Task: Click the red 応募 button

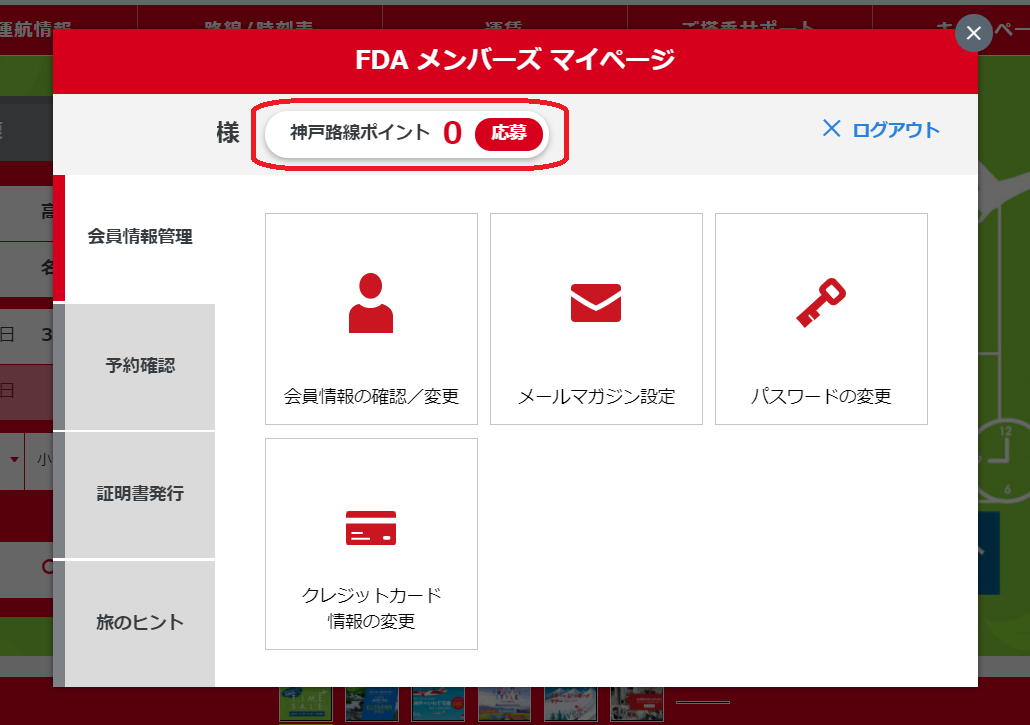Action: click(x=509, y=133)
